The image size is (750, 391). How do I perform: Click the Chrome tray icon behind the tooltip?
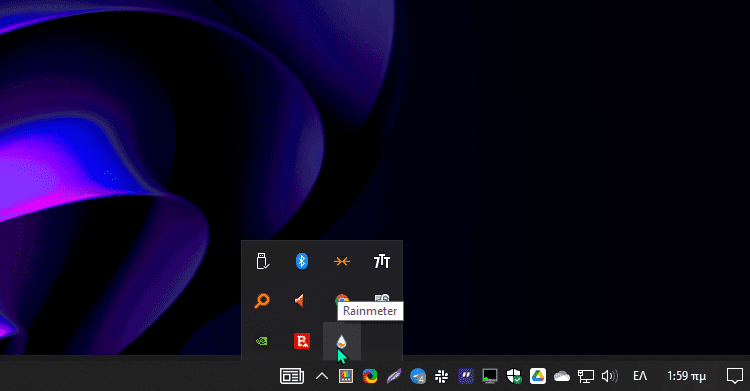tap(342, 298)
